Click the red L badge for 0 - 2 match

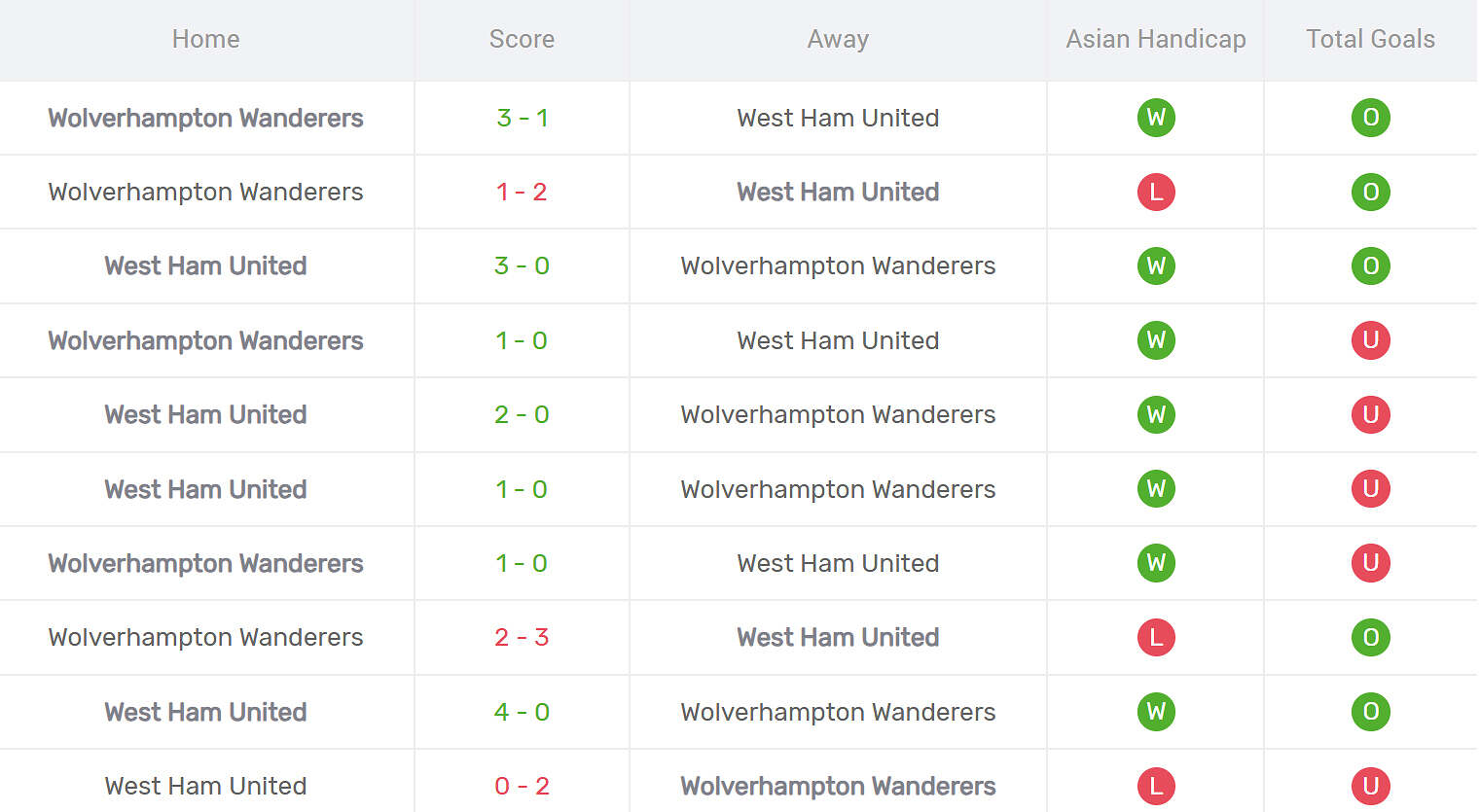point(1156,786)
